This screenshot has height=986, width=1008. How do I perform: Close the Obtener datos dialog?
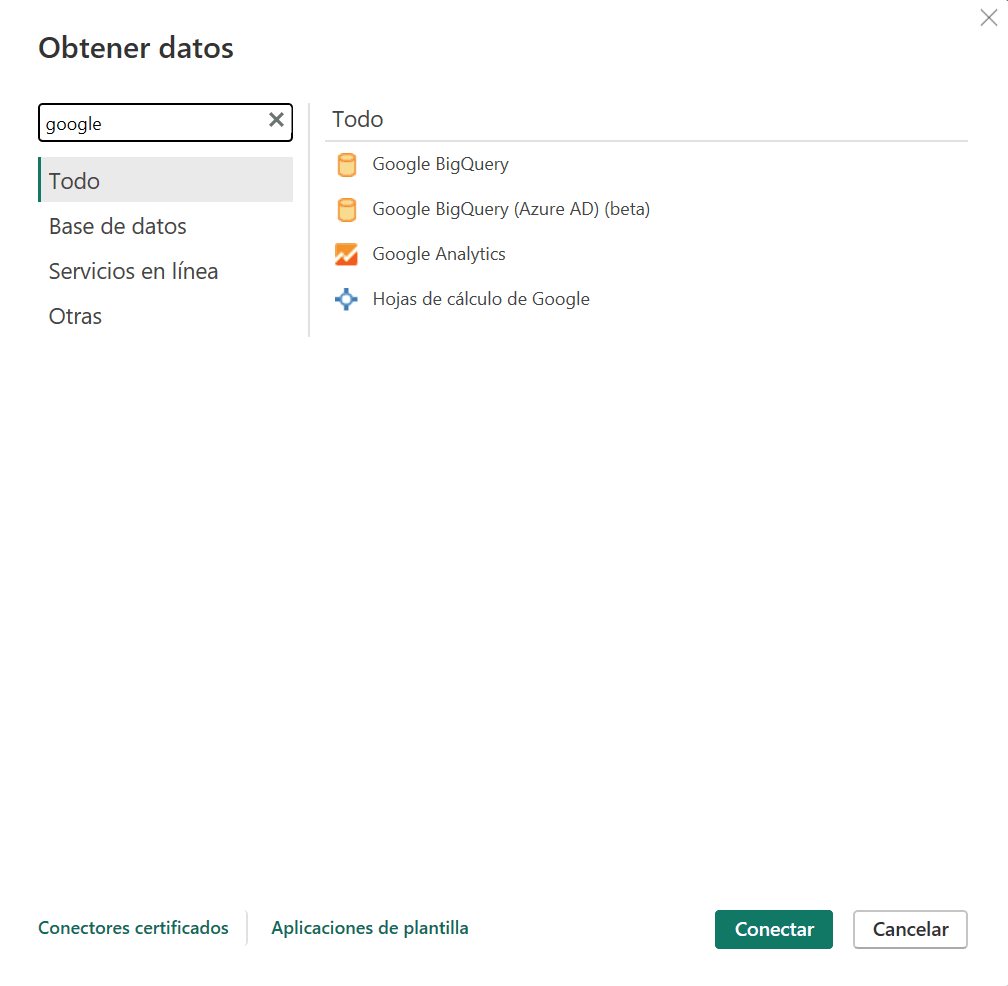point(989,17)
